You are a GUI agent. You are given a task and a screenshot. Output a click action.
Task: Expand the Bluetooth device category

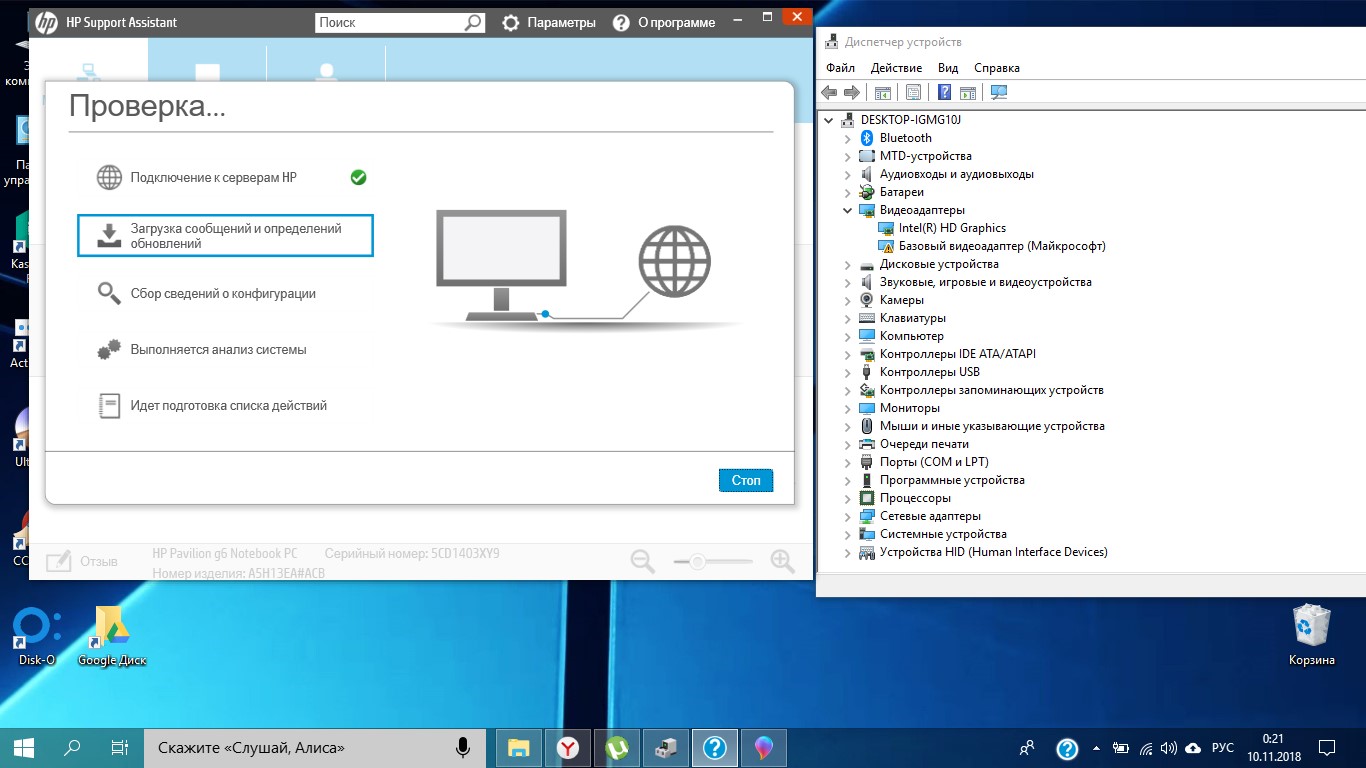click(848, 138)
